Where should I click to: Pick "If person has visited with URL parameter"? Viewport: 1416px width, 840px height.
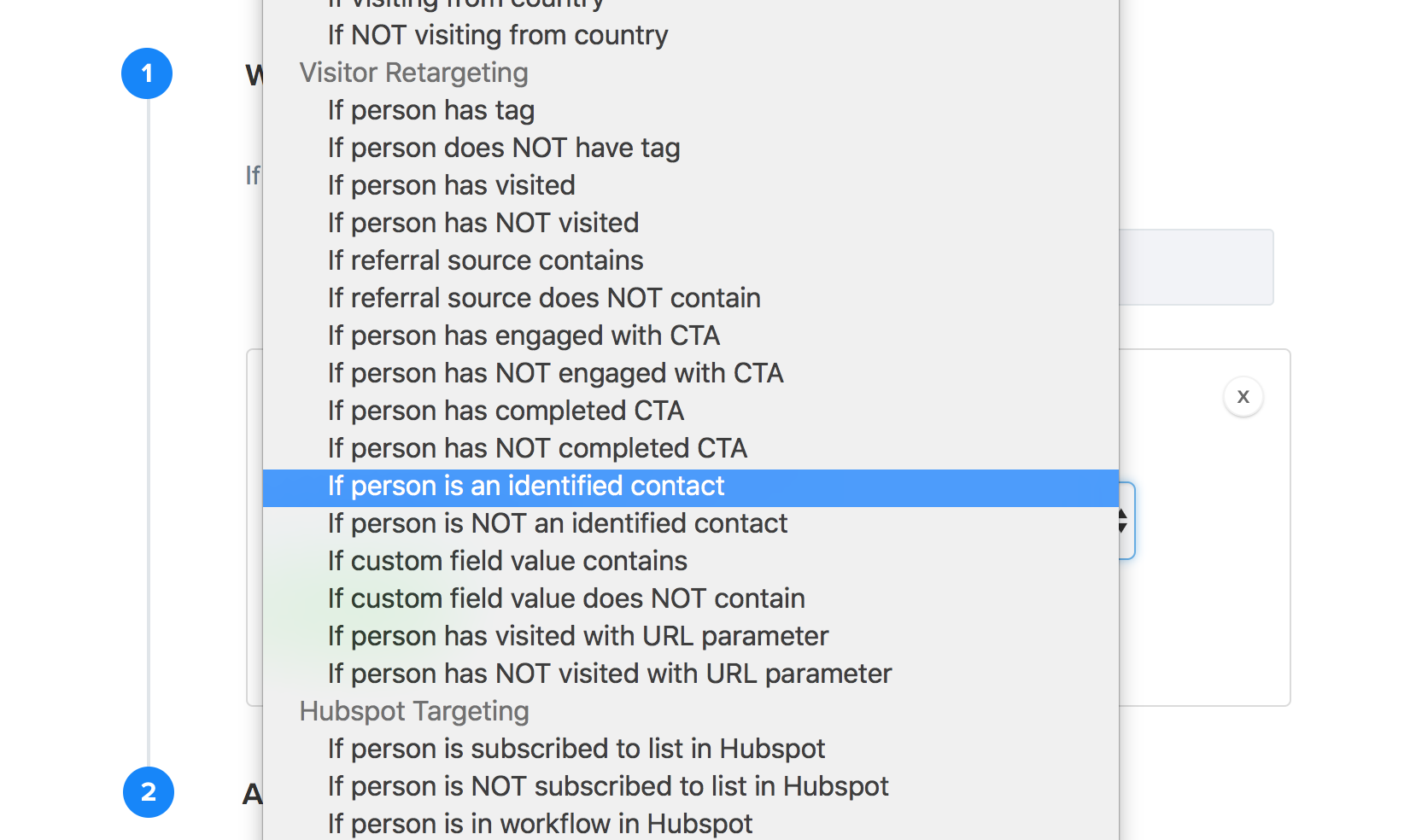[577, 636]
